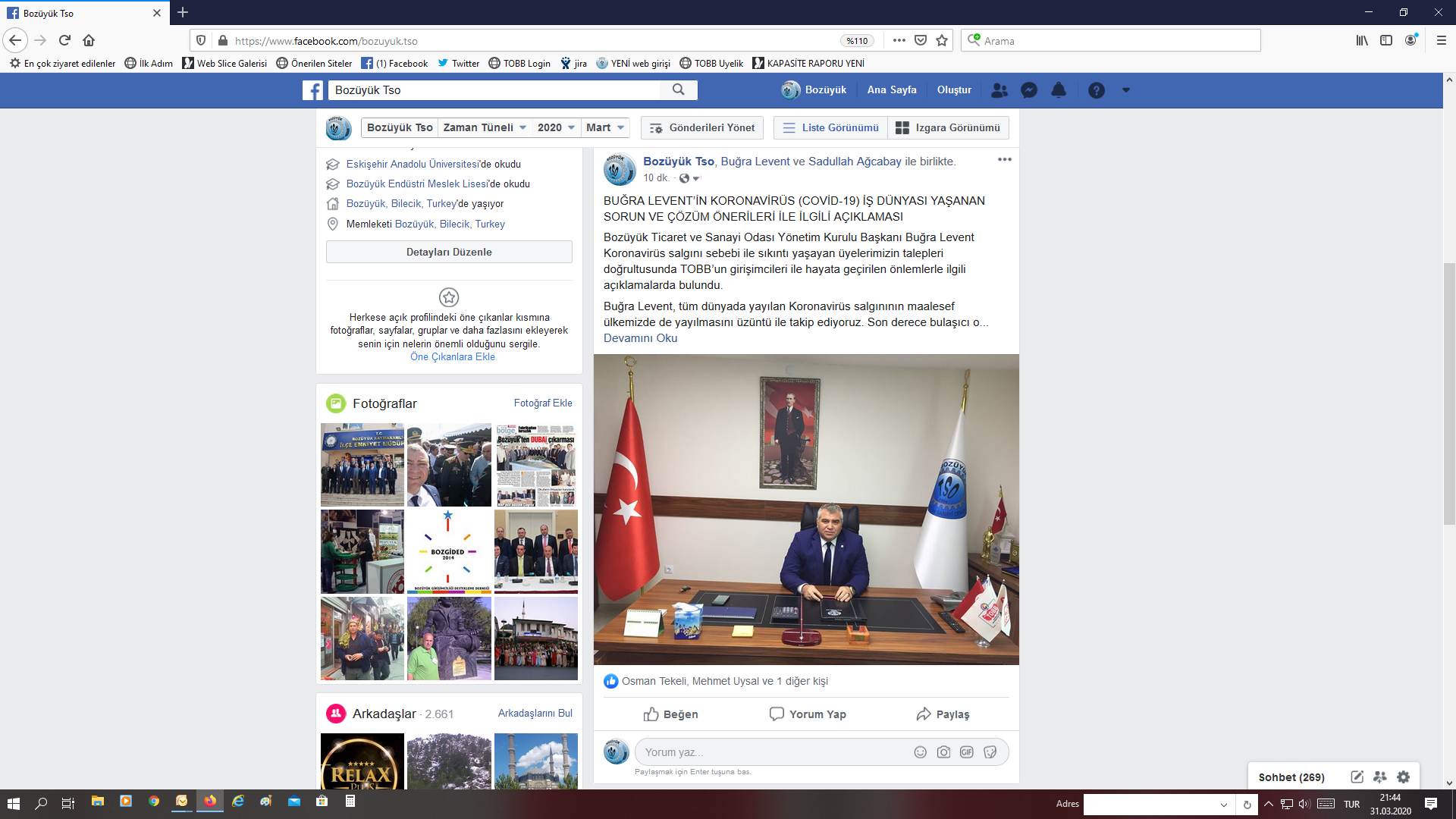Click Arkadaşlarını Bul link
The width and height of the screenshot is (1456, 819).
click(x=535, y=714)
